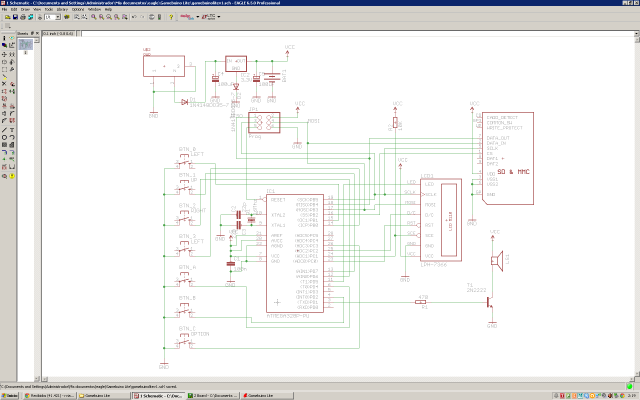Select the Add part tool
Viewport: 640px width, 400px height.
tap(12, 84)
